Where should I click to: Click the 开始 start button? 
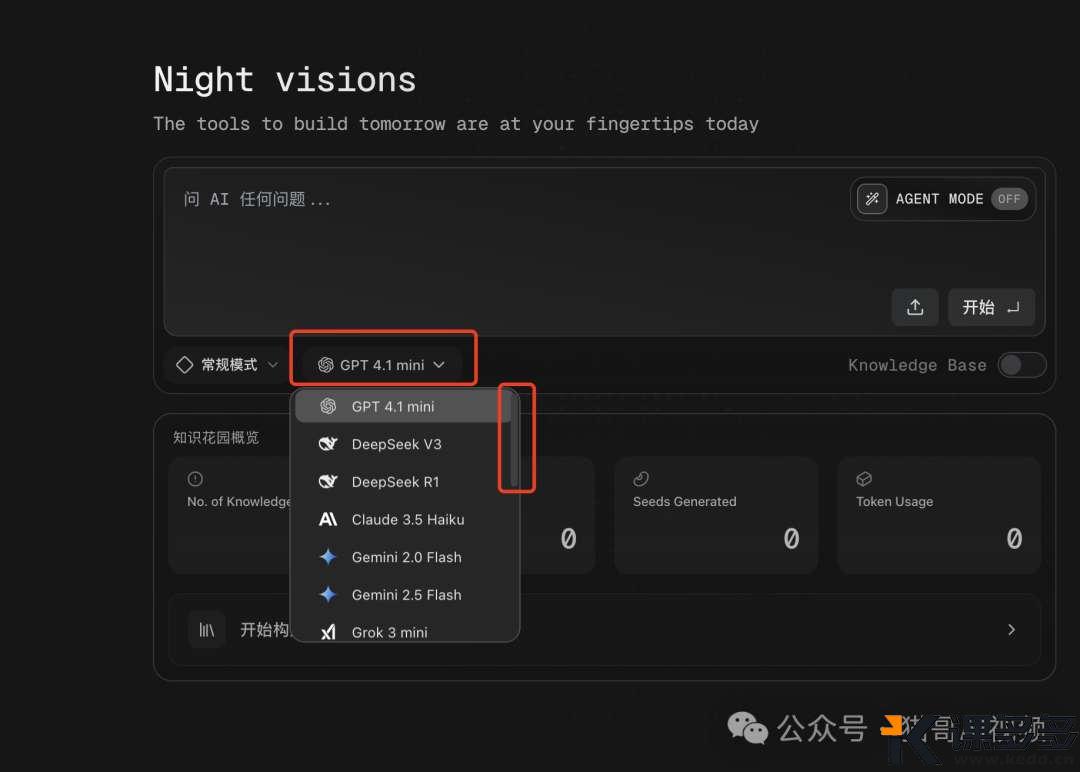[x=990, y=307]
